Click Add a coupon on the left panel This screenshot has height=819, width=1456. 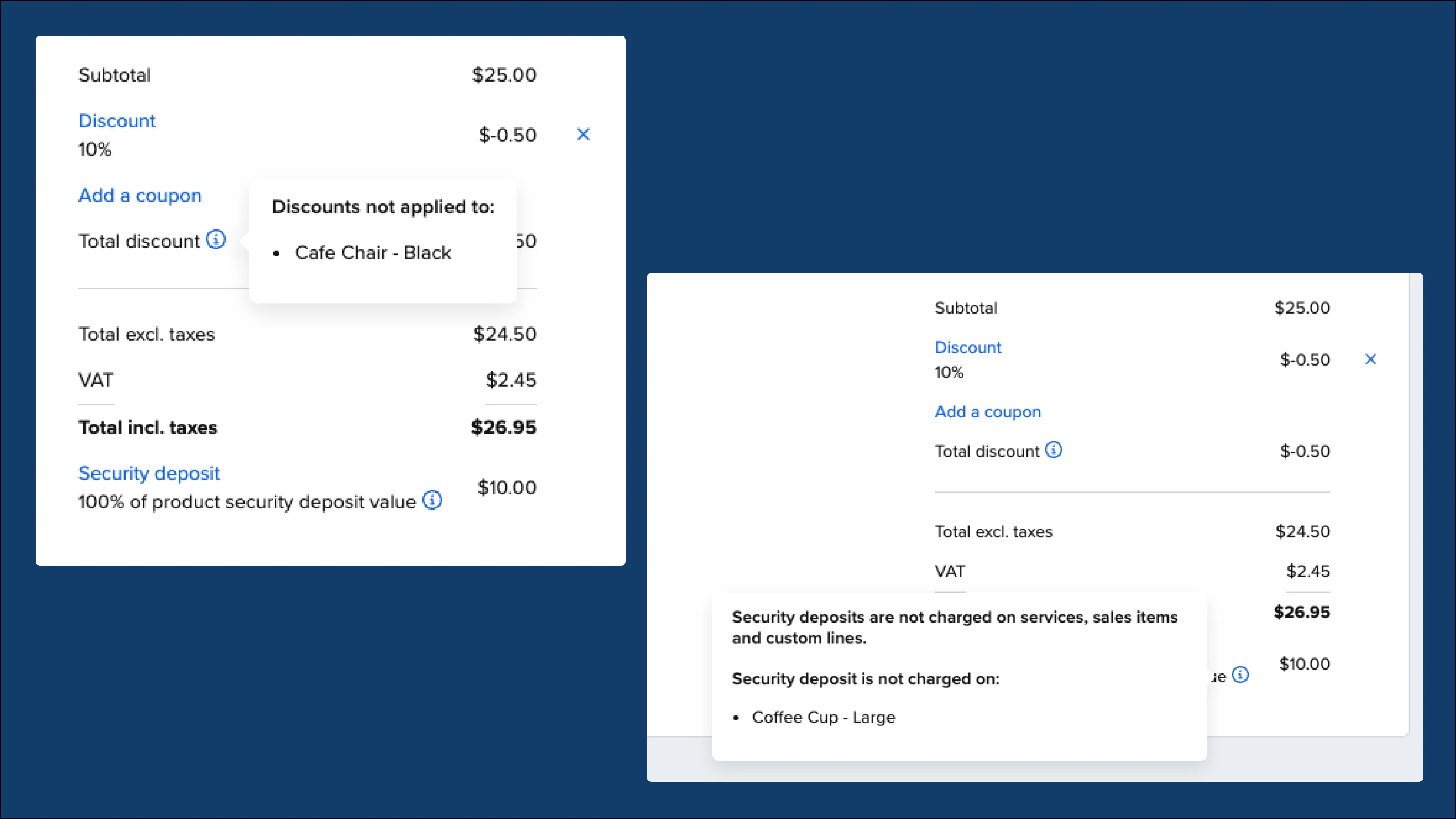click(140, 195)
